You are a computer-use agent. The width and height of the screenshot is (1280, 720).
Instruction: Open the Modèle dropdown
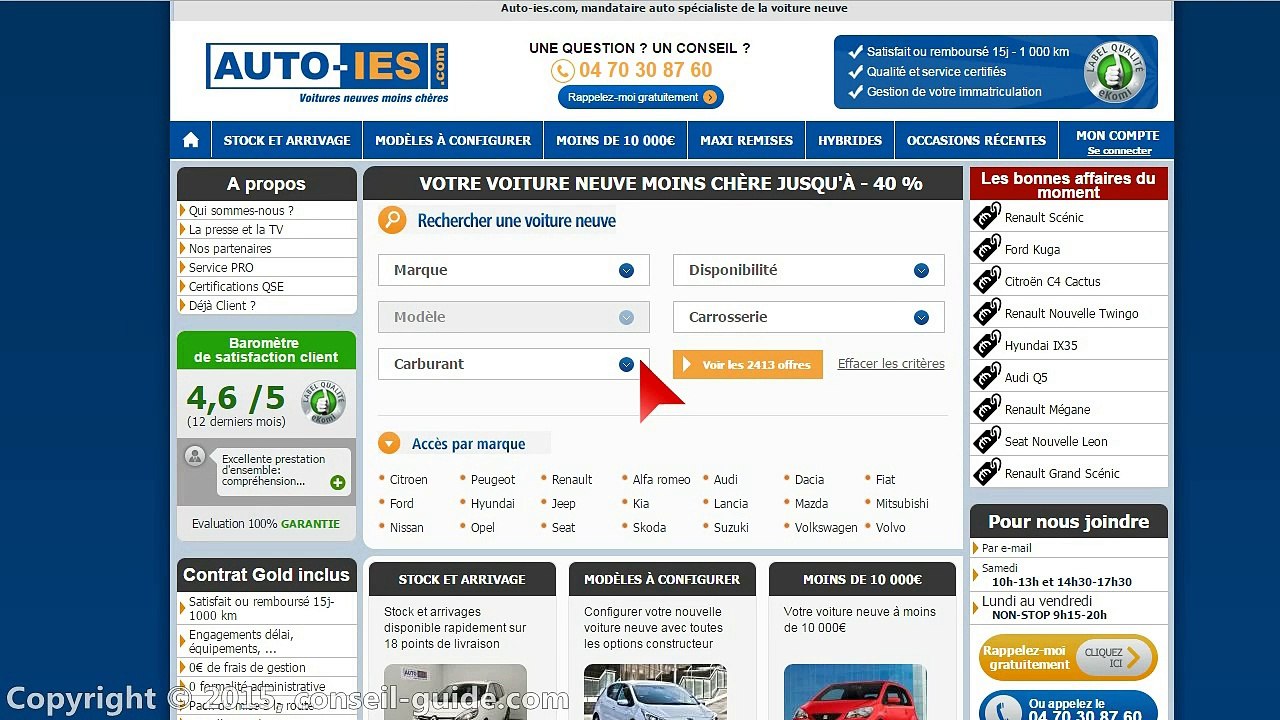click(x=514, y=317)
